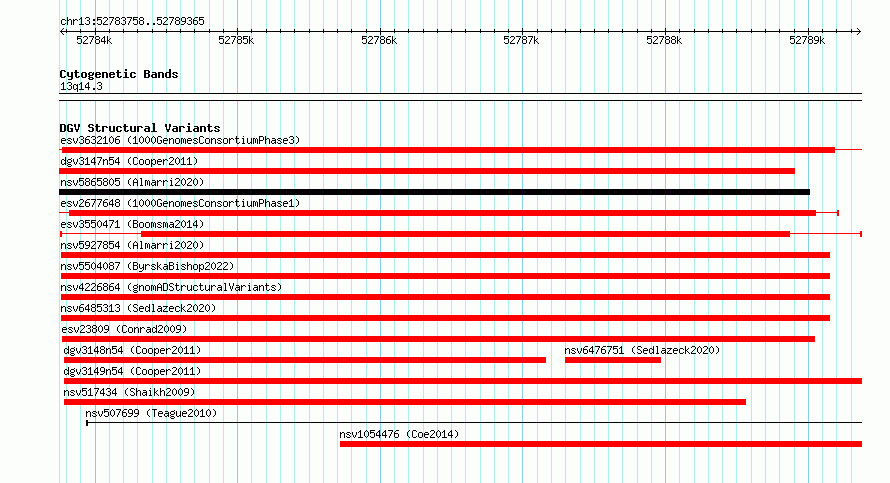Screen dimensions: 890x483
Task: Click the dgv3148n54 red variant bar
Action: 305,360
